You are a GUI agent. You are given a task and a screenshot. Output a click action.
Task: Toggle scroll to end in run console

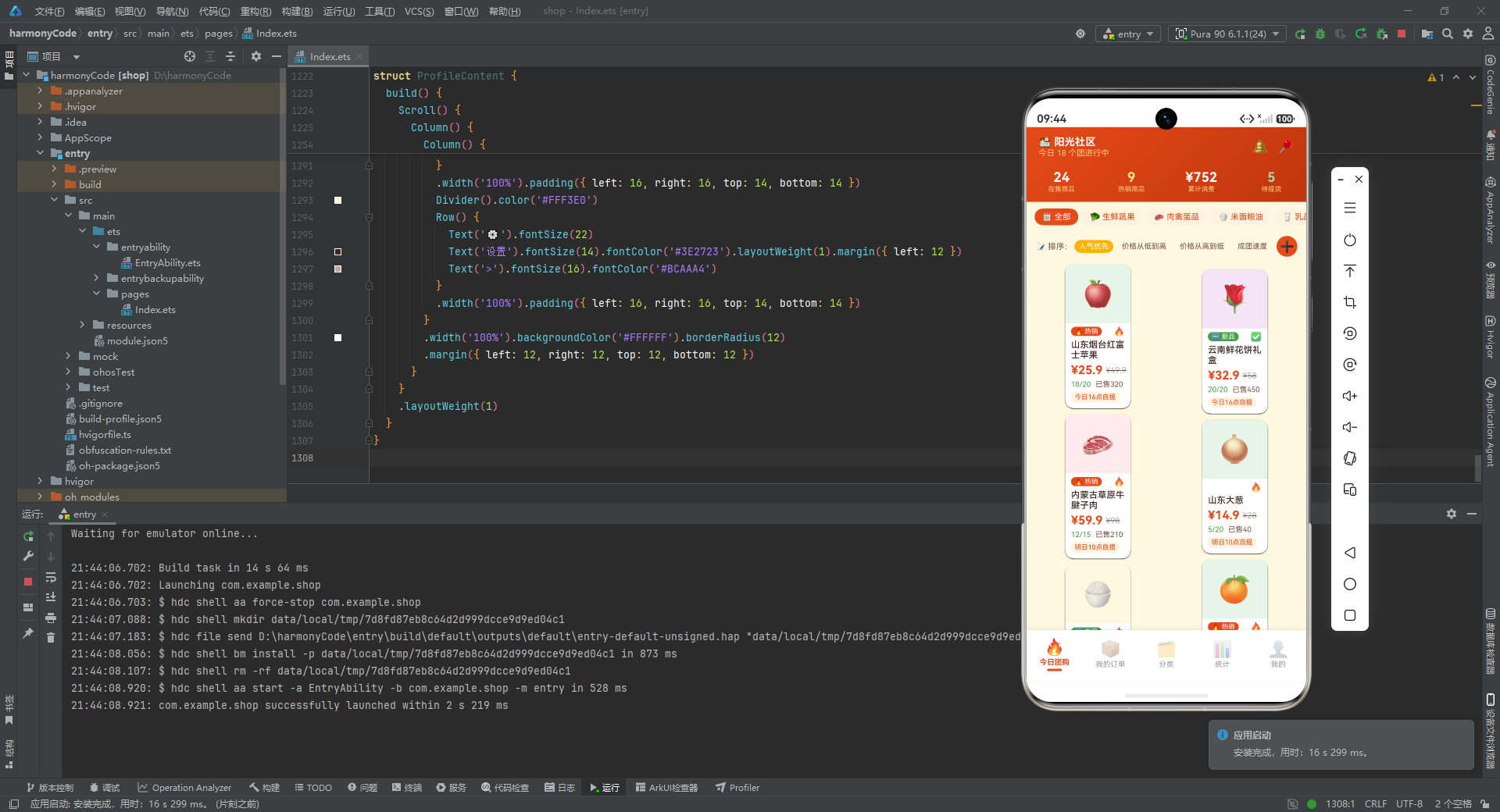click(x=51, y=597)
